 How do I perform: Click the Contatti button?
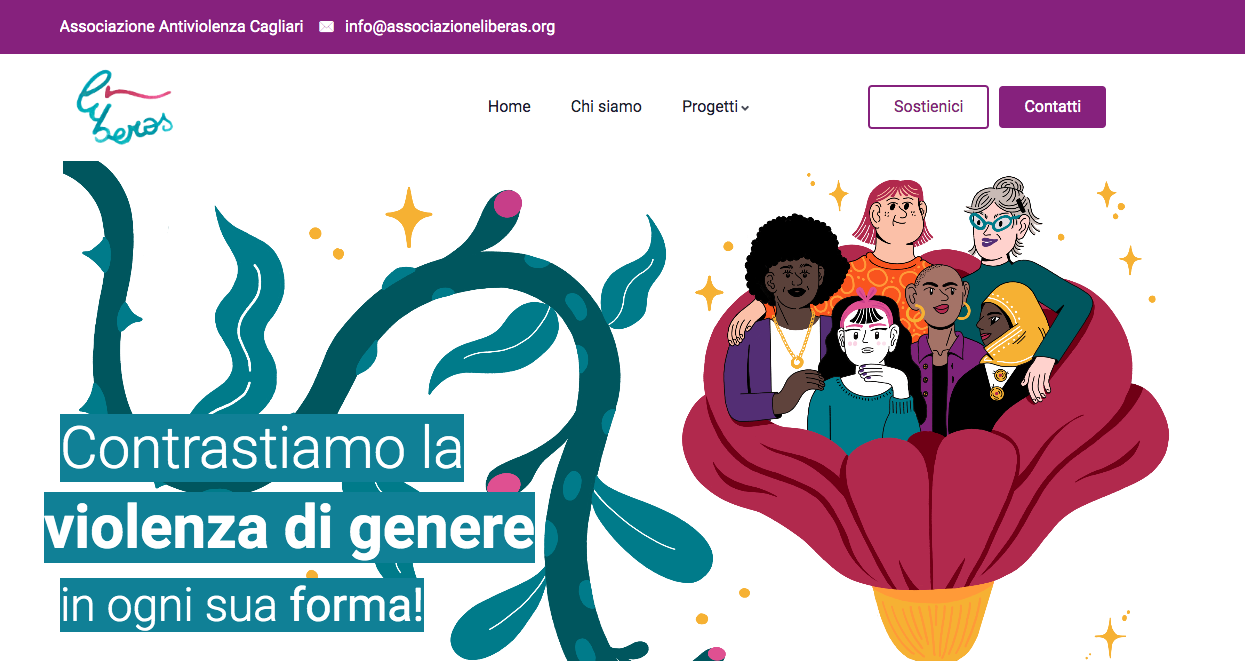pos(1052,107)
